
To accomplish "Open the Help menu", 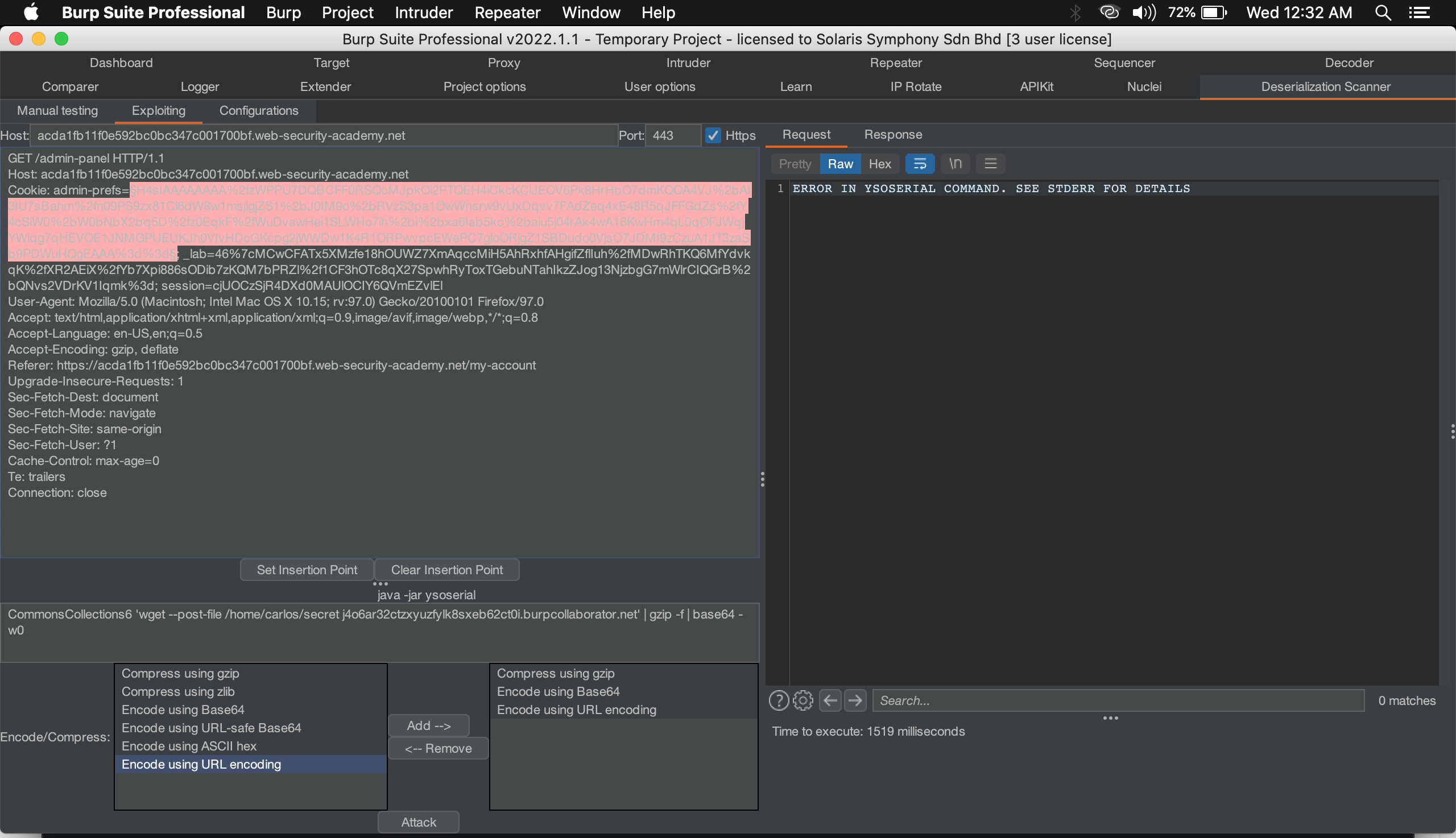I will click(x=658, y=12).
